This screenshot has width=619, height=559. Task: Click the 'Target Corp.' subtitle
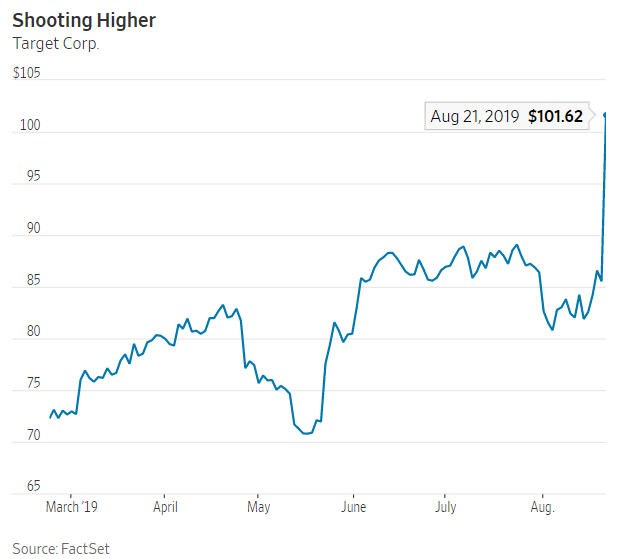pyautogui.click(x=56, y=43)
